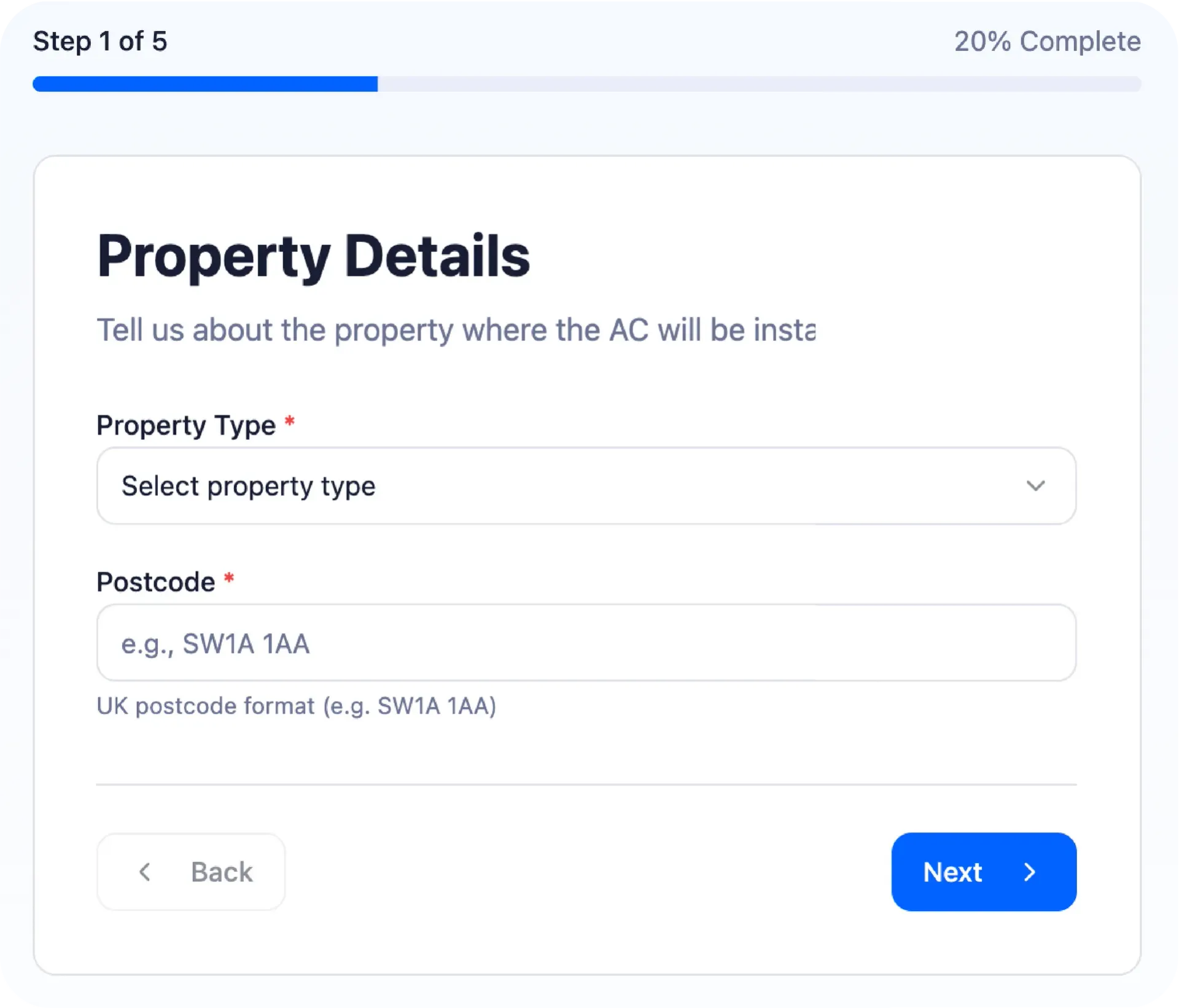
Task: Click the 'Property Type' field label
Action: pyautogui.click(x=186, y=425)
